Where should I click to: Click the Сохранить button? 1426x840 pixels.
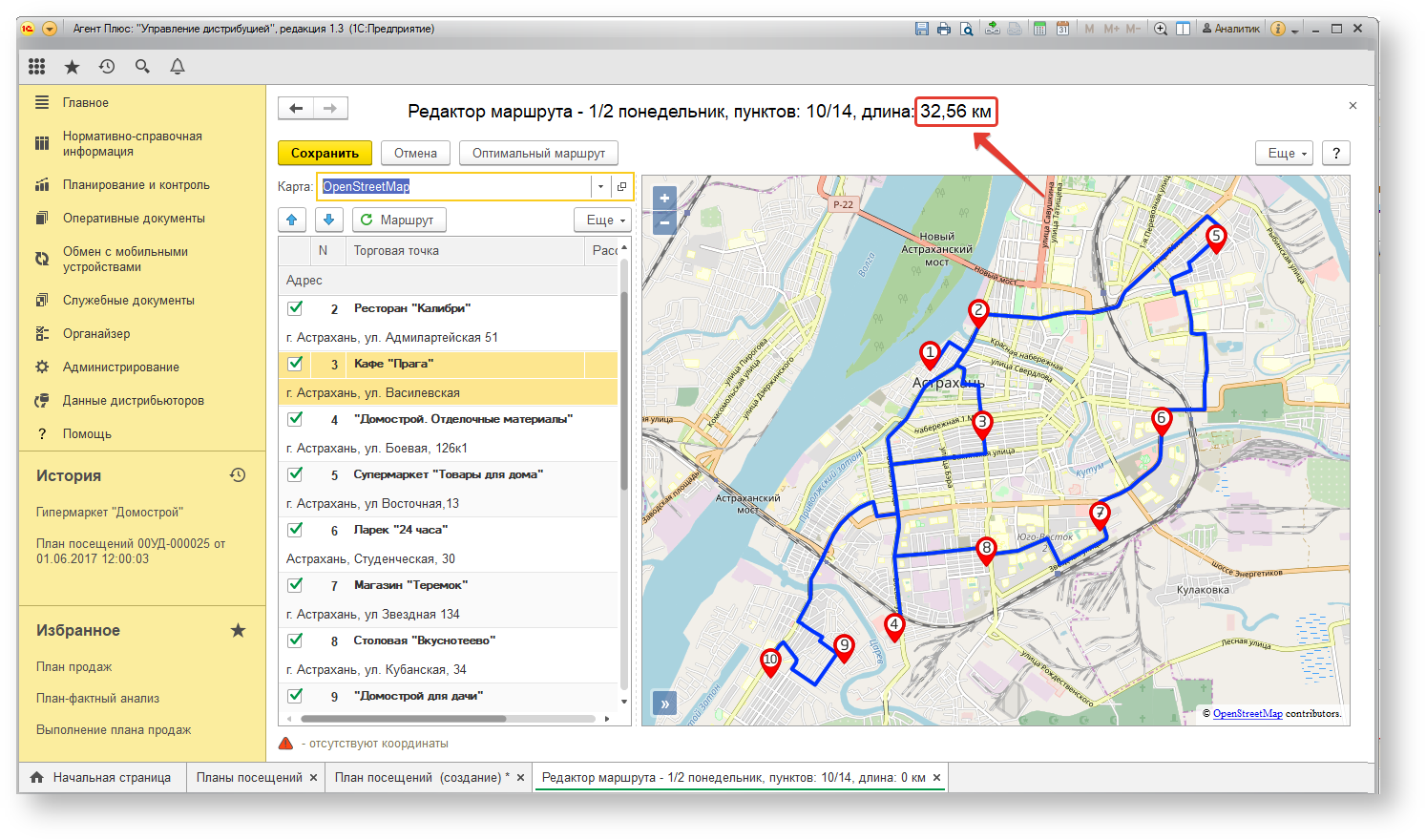point(325,153)
